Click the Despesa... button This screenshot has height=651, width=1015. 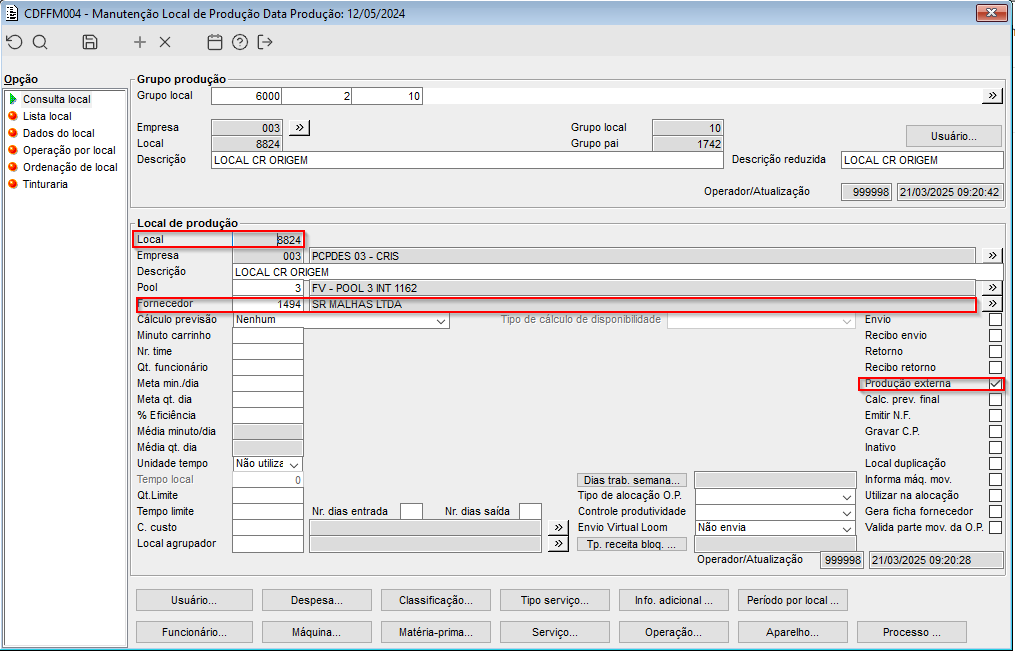(317, 600)
